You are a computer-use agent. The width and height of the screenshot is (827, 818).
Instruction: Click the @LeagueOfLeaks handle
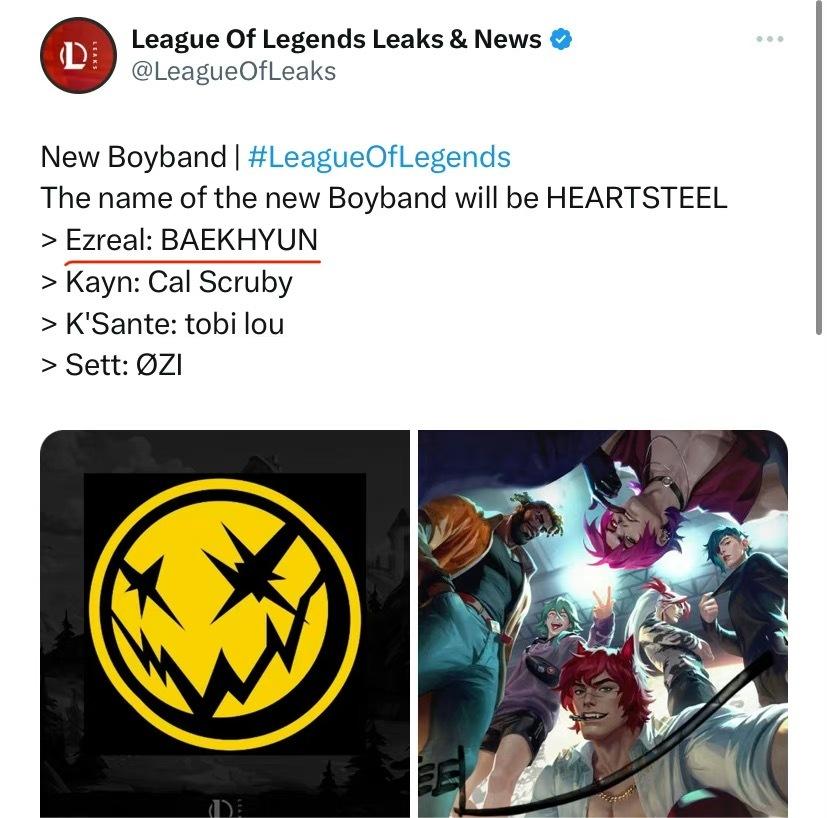click(234, 72)
